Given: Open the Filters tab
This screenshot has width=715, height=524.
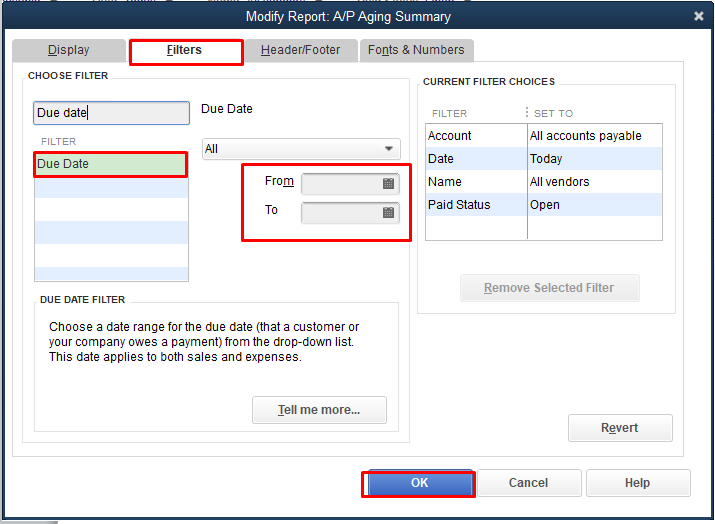Looking at the screenshot, I should click(x=185, y=50).
